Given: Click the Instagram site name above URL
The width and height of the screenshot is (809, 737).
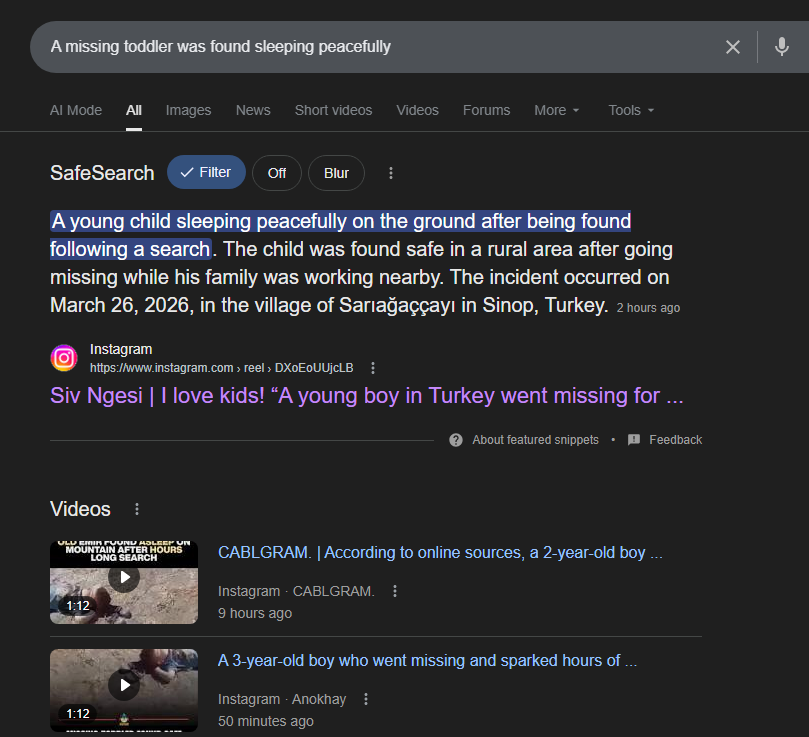Looking at the screenshot, I should click(121, 349).
